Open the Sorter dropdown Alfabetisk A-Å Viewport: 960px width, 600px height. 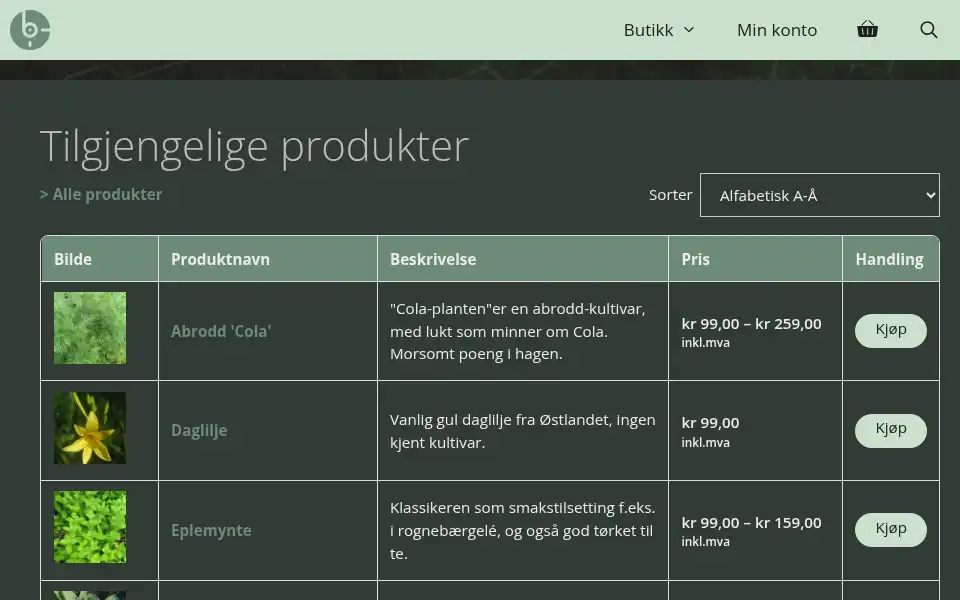819,195
